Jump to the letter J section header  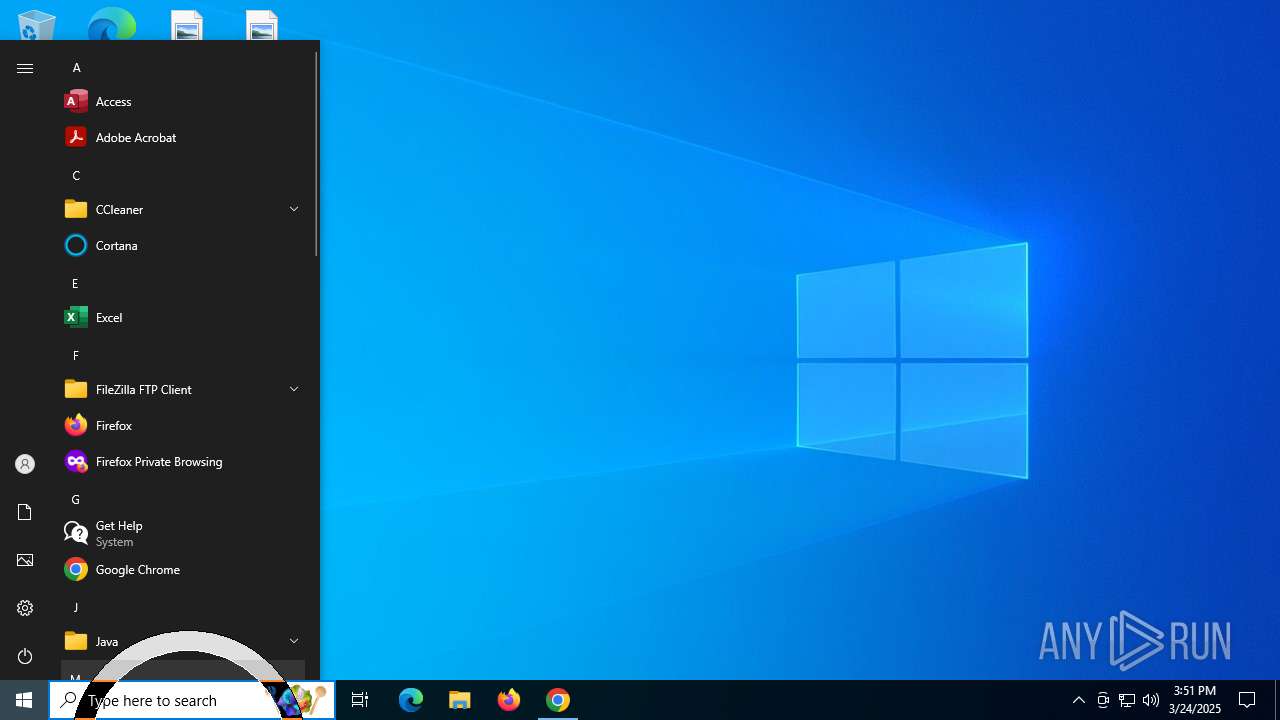[183, 607]
